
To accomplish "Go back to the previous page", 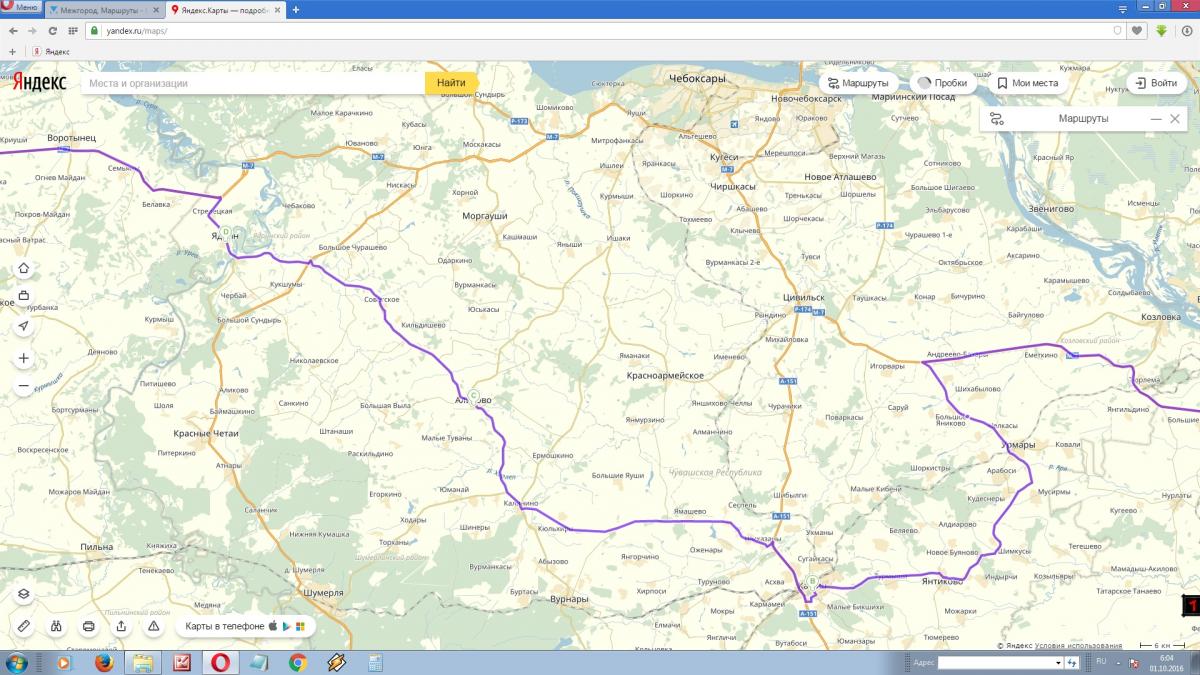I will click(x=14, y=31).
